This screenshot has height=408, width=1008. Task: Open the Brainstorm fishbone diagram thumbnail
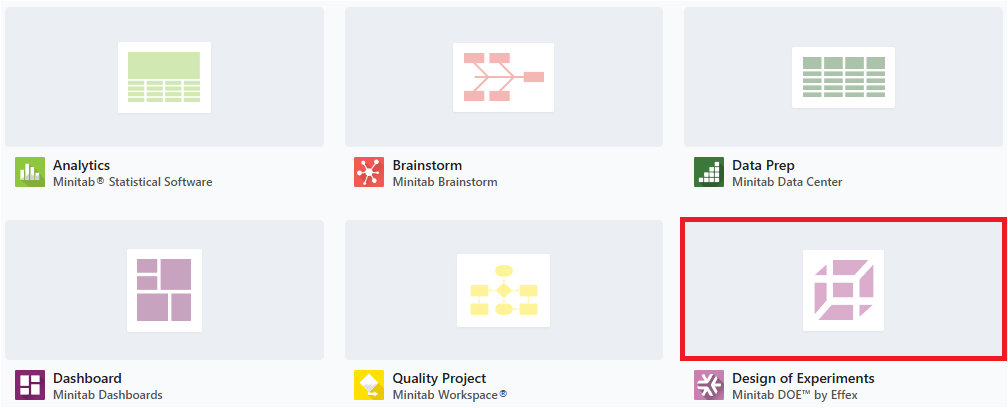pos(503,78)
